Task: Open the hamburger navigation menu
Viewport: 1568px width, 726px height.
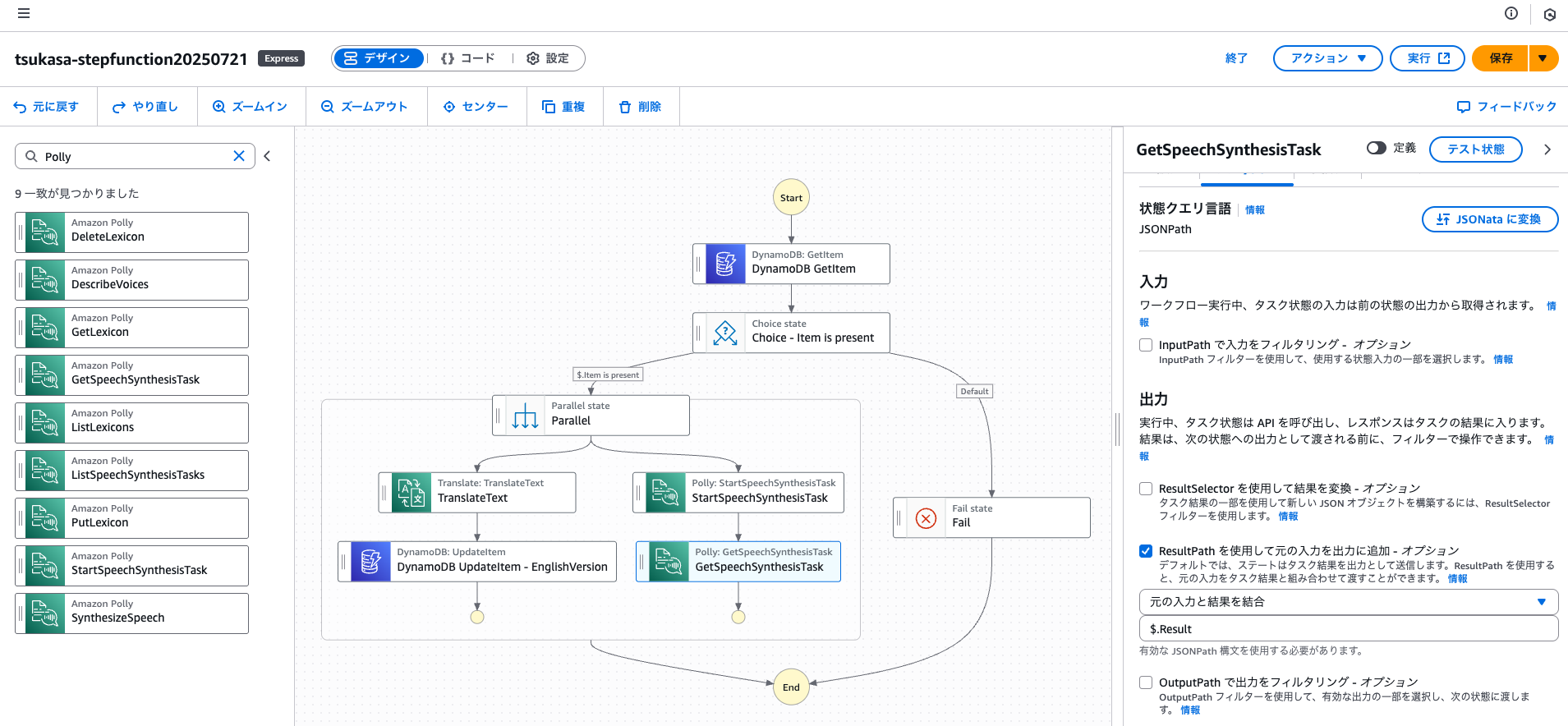Action: click(24, 13)
